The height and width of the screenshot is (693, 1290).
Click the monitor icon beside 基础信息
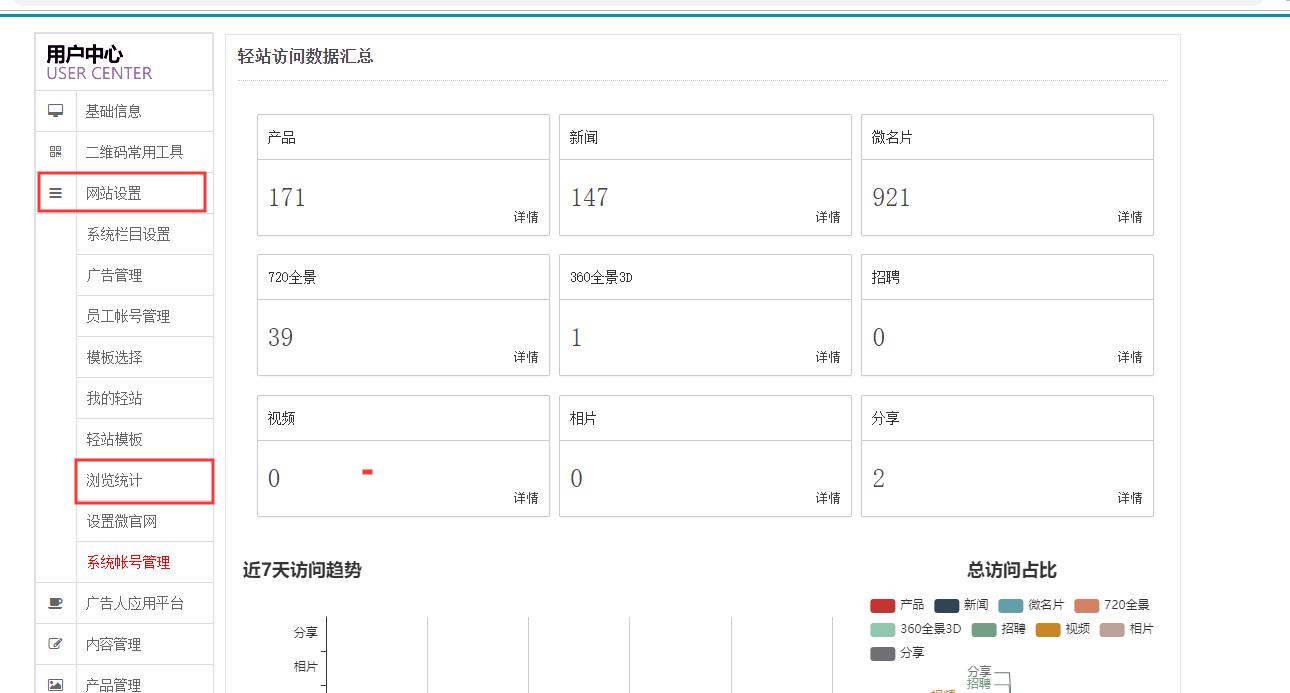56,111
